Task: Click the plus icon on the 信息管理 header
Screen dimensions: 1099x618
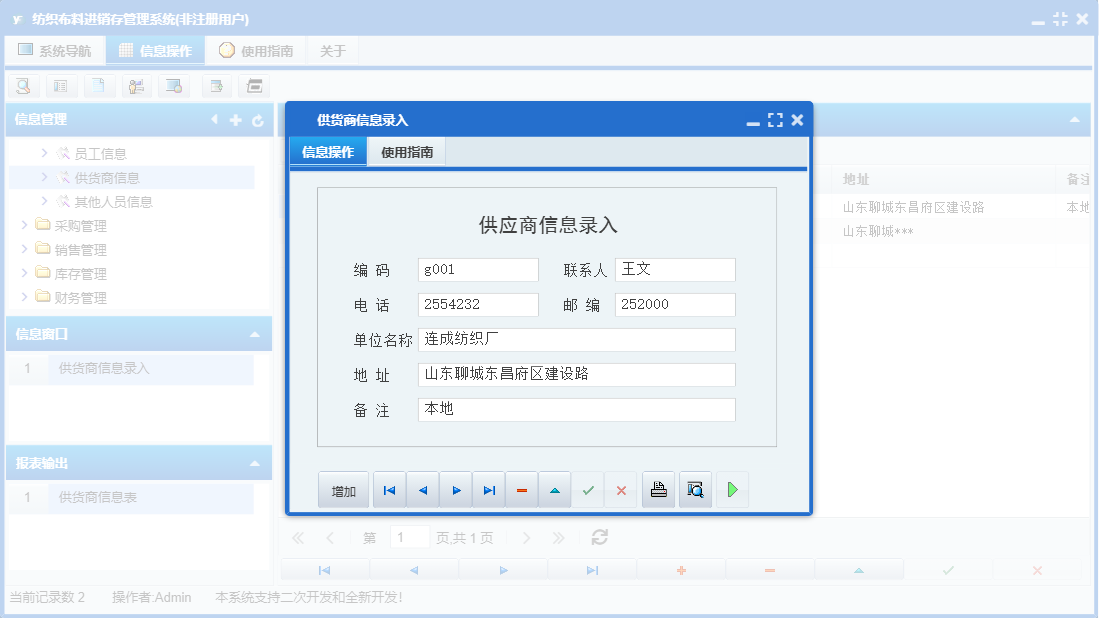Action: coord(234,120)
